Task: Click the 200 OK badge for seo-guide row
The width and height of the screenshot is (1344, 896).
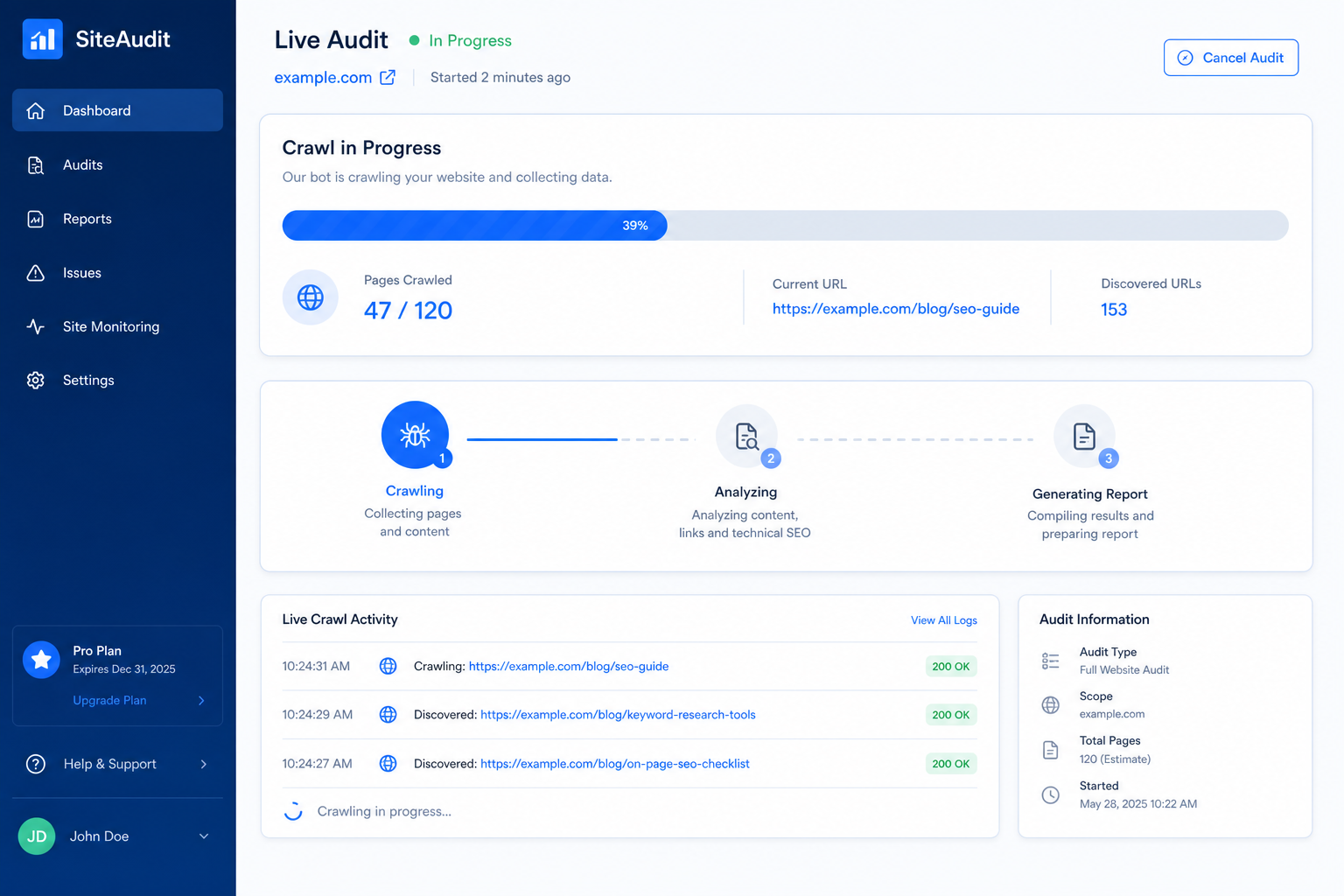Action: [x=951, y=666]
